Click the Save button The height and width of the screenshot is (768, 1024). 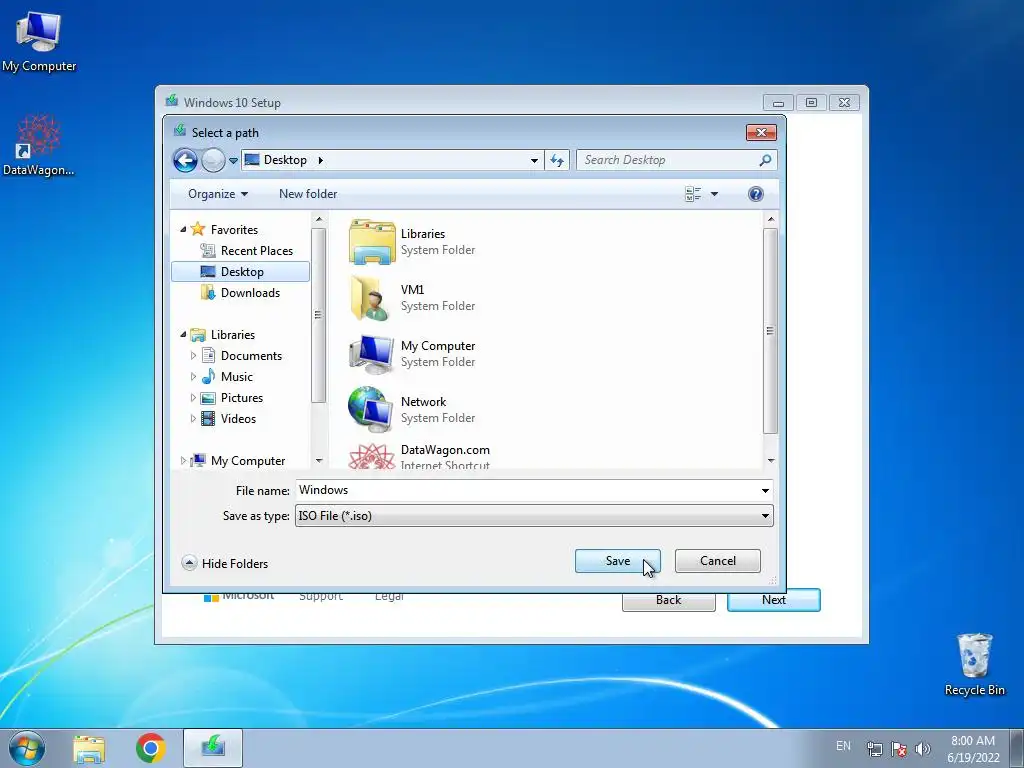618,561
